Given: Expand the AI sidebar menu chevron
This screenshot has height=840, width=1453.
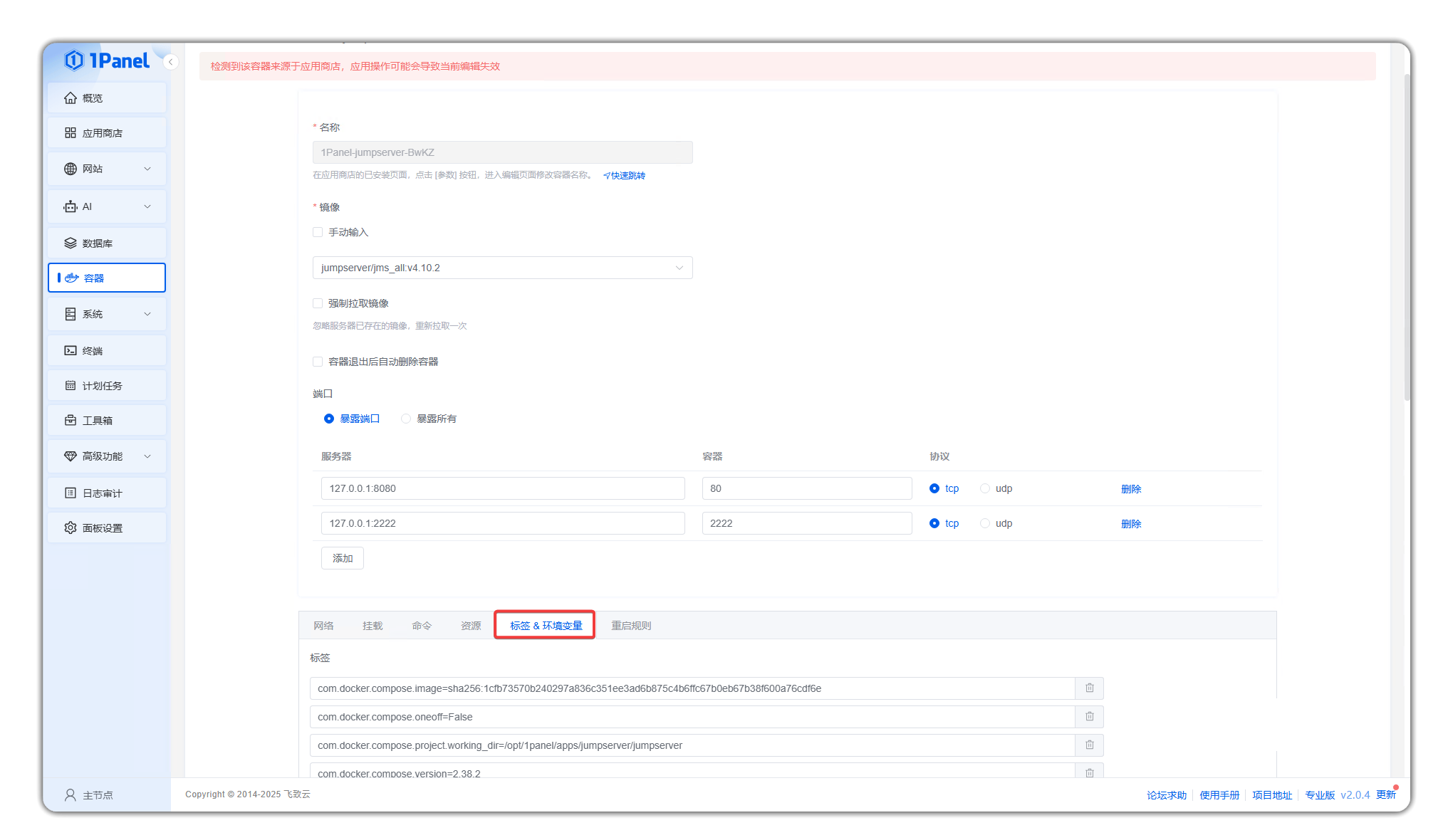Looking at the screenshot, I should click(x=147, y=206).
